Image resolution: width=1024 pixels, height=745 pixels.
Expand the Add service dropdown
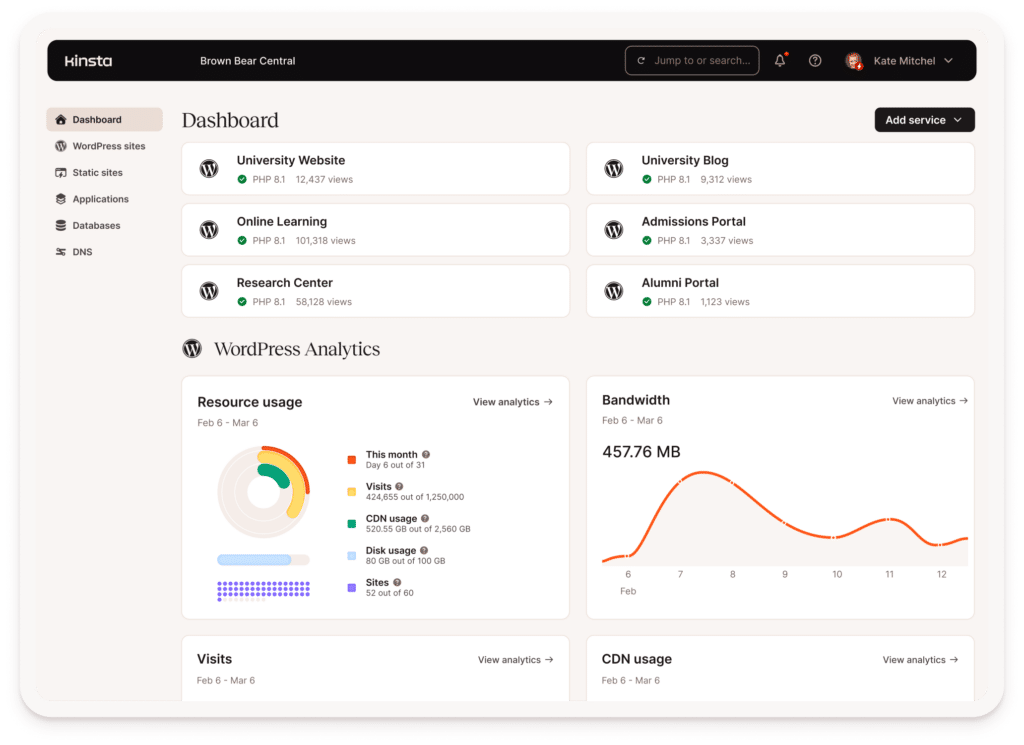coord(924,119)
